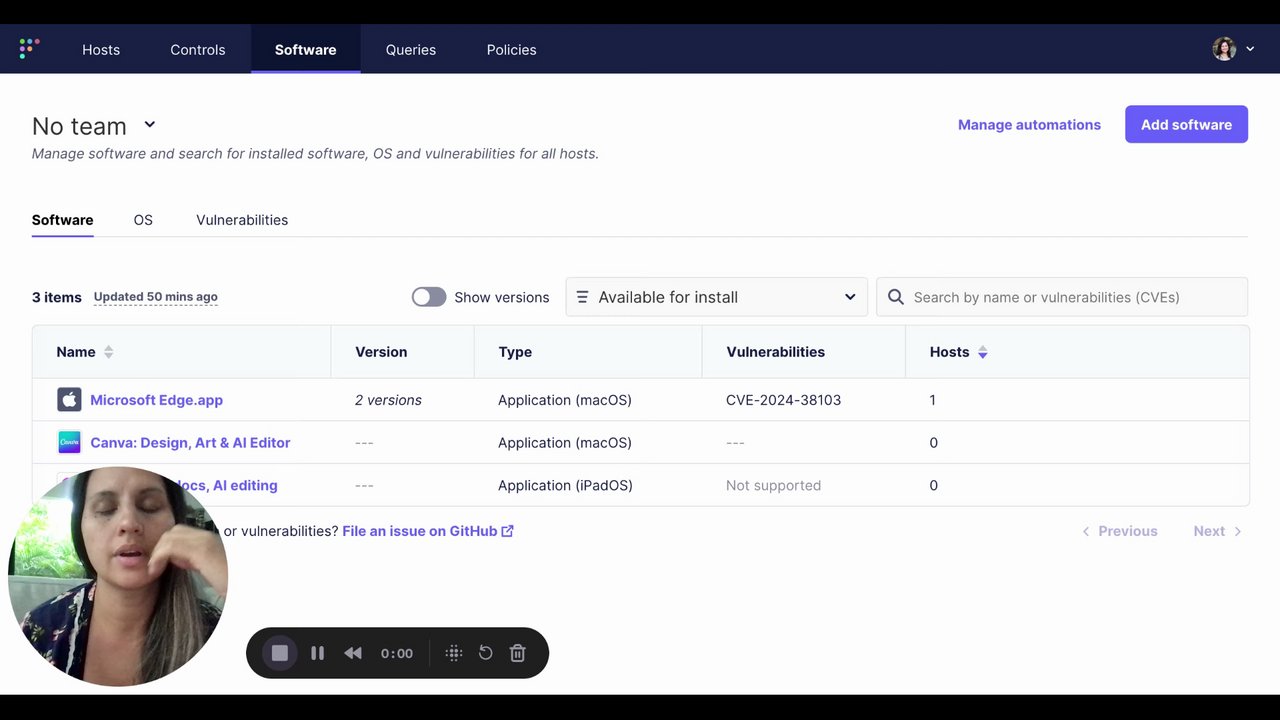Open the Policies nav item
This screenshot has width=1280, height=720.
(x=511, y=50)
